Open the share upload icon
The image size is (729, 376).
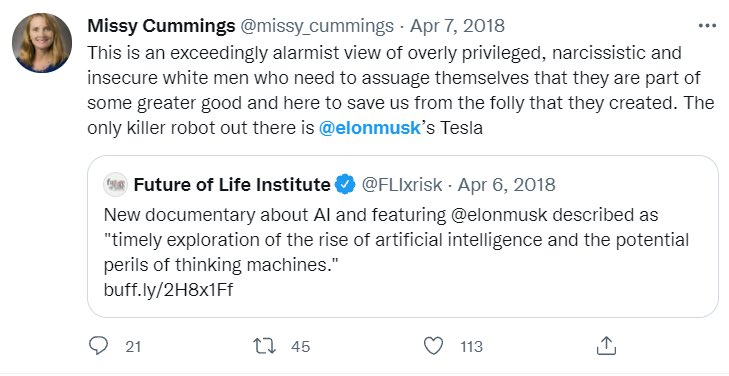pos(606,346)
